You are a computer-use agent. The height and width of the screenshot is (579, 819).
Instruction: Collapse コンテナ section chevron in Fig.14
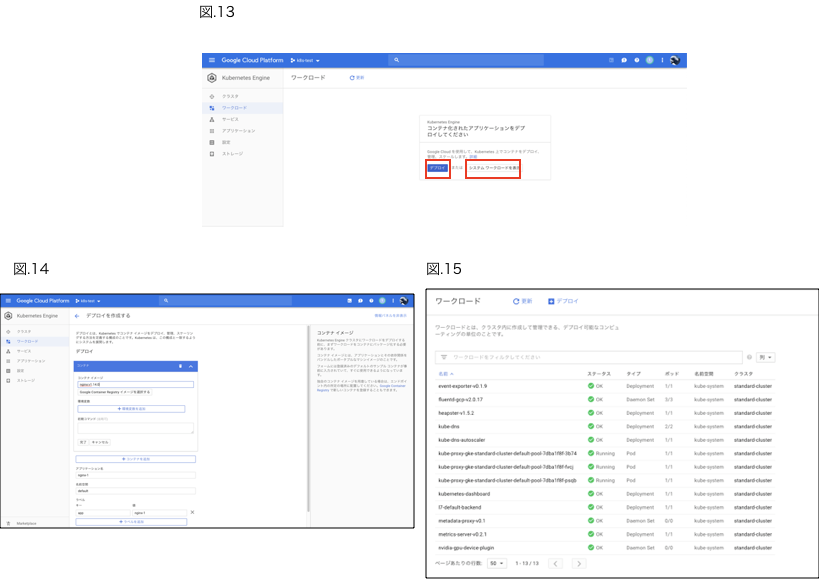pos(191,366)
